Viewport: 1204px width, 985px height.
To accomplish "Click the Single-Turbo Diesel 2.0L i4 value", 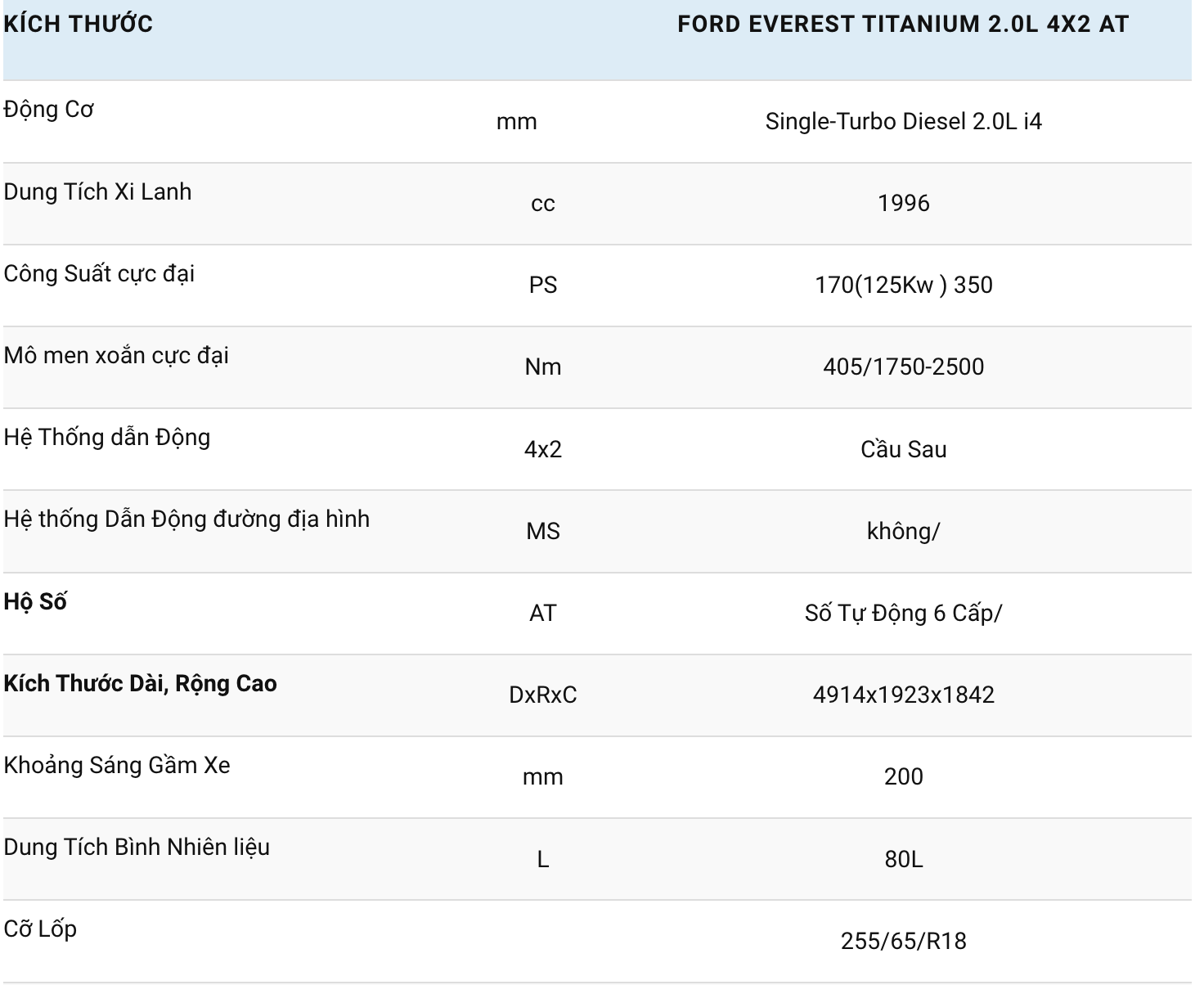I will point(903,122).
